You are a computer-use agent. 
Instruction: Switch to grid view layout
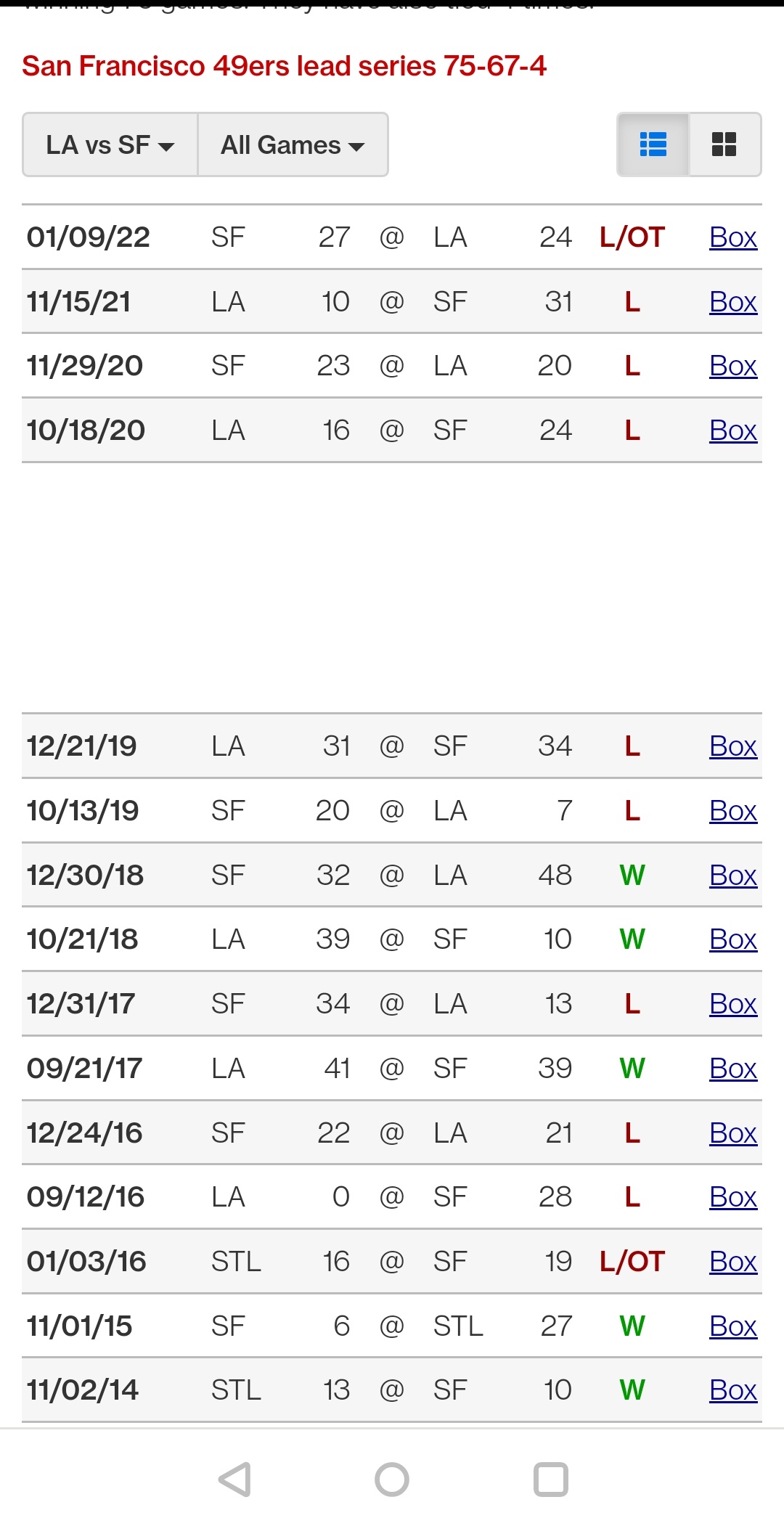[724, 144]
